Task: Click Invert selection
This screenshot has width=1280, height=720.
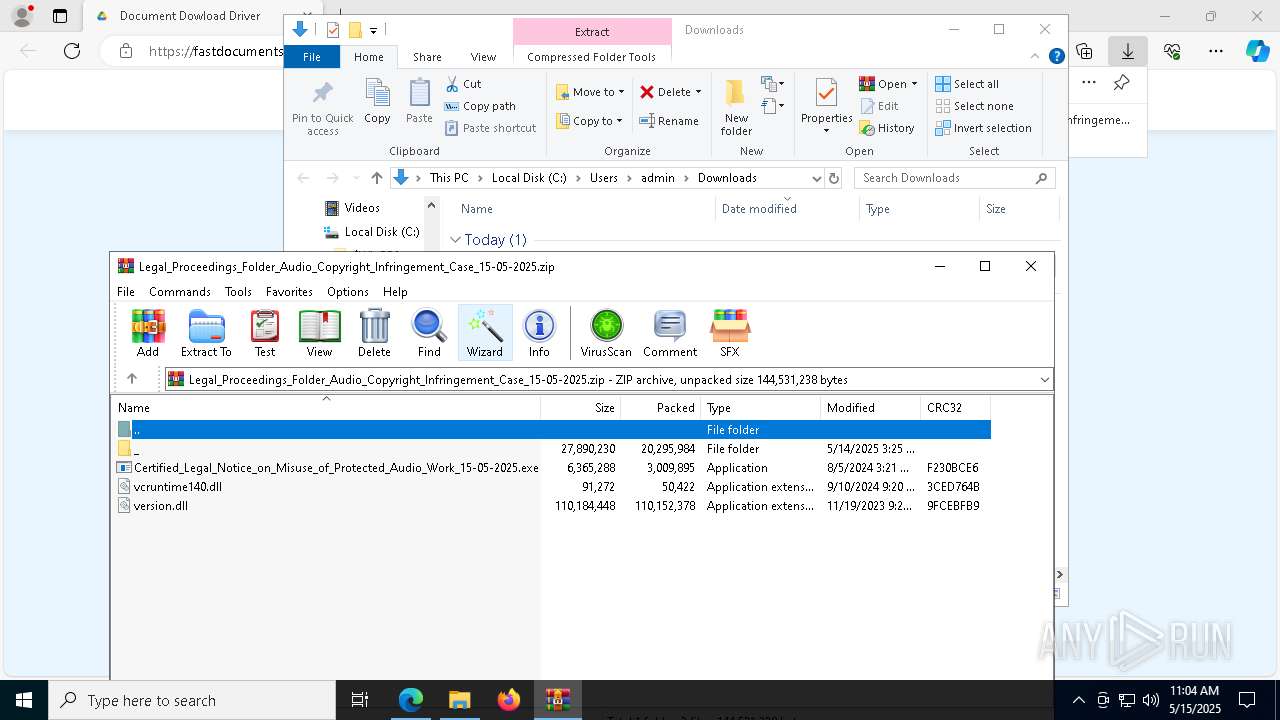Action: point(983,128)
